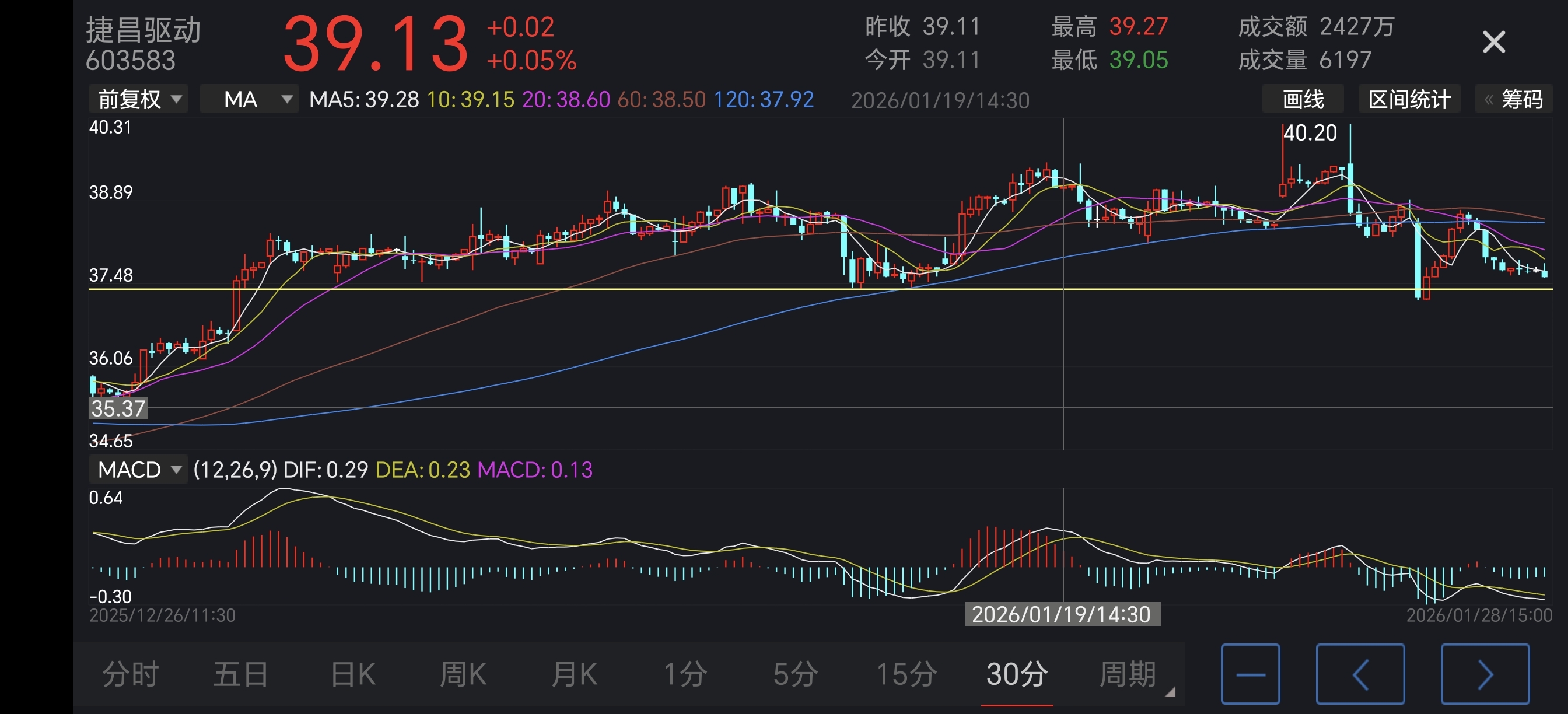Switch to 15分 interval
The width and height of the screenshot is (1568, 714).
click(x=906, y=674)
